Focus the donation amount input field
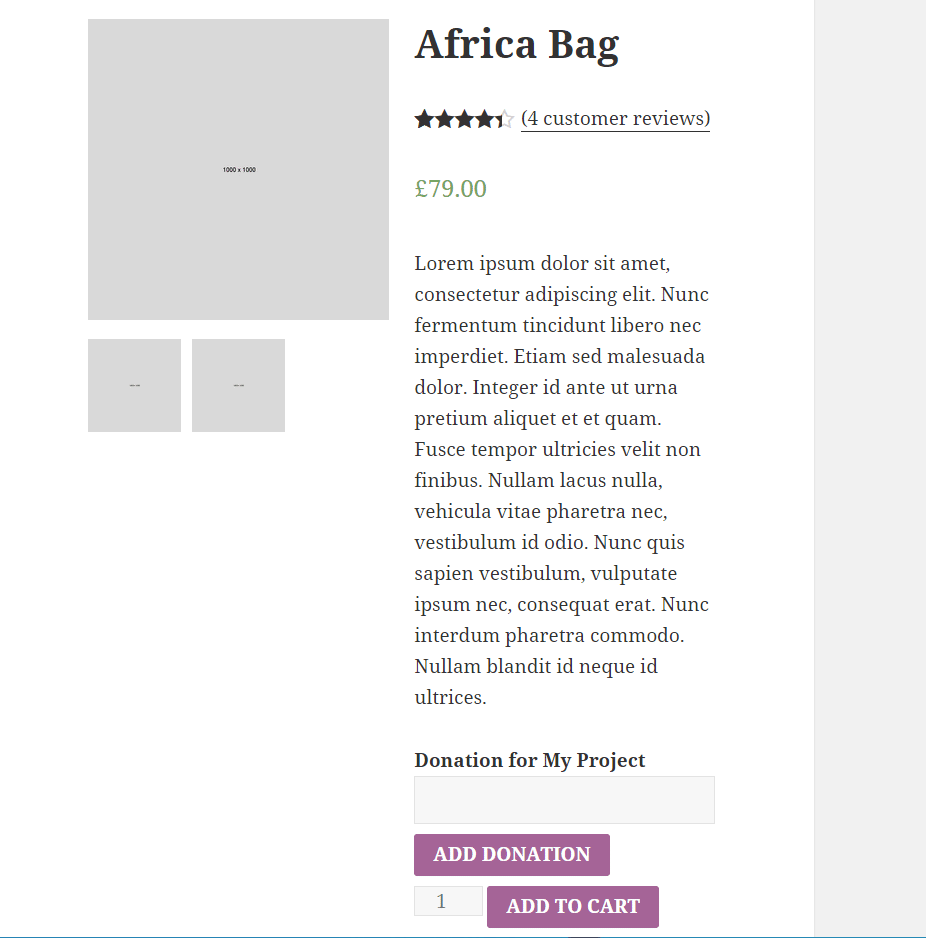The height and width of the screenshot is (938, 926). click(564, 800)
